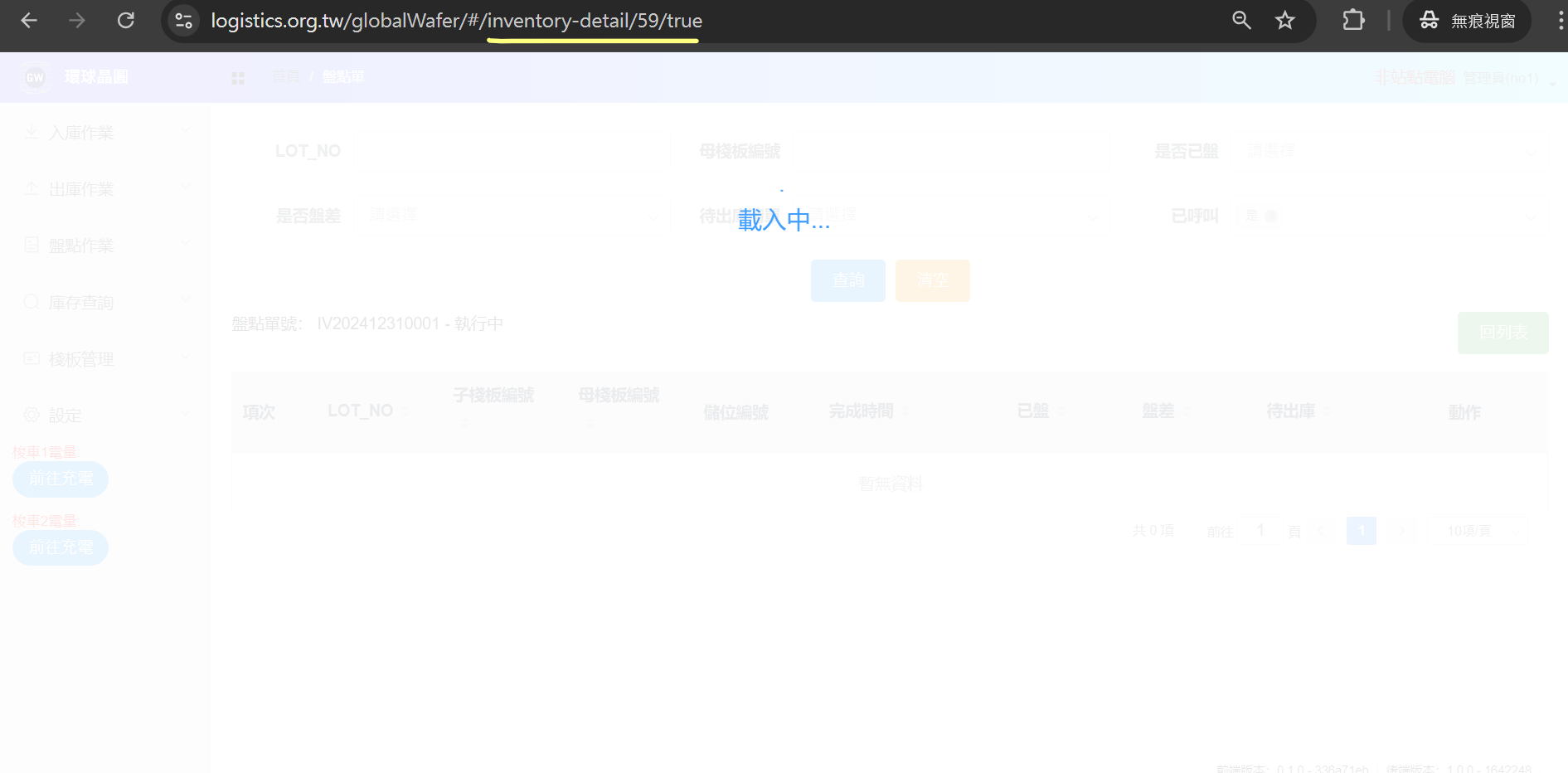This screenshot has width=1568, height=773.
Task: Open the 庫存查詢 sidebar menu
Action: click(x=105, y=302)
